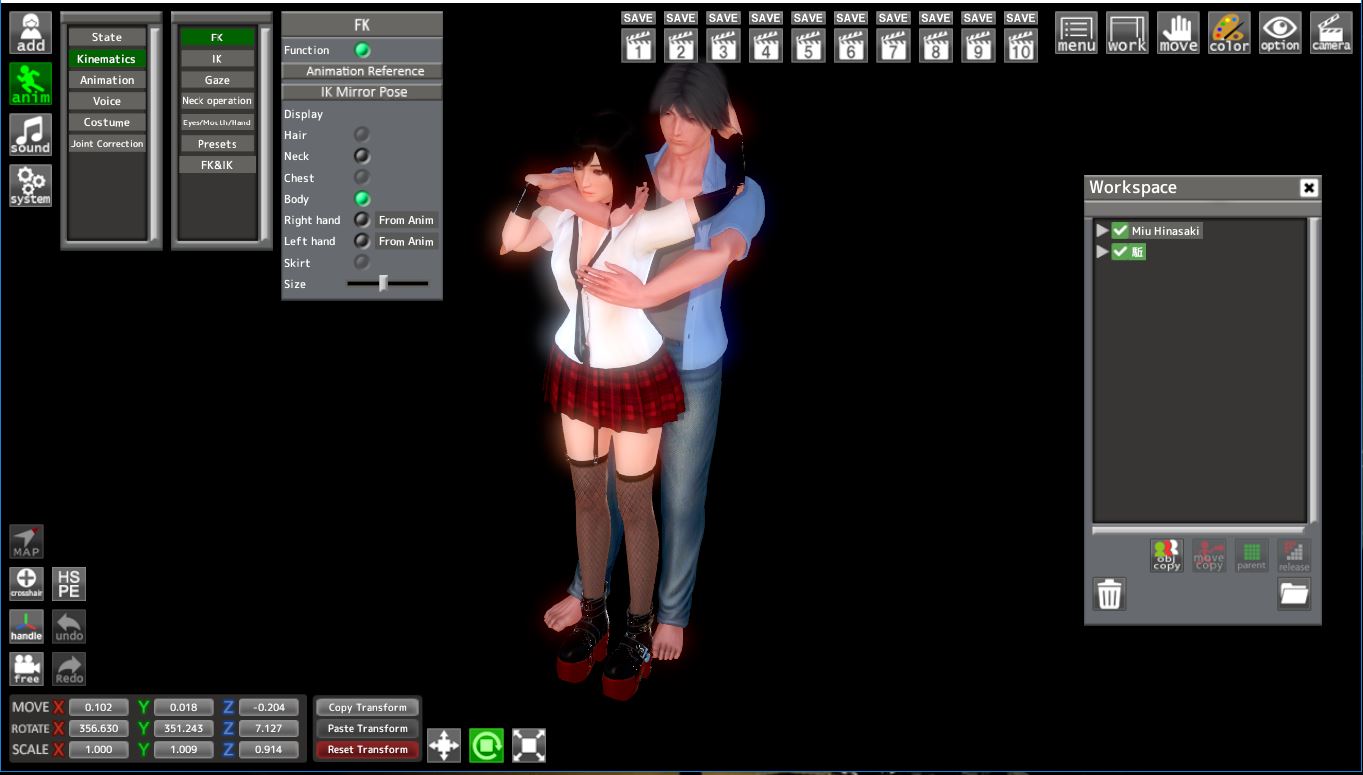
Task: Select the IK kinematics tab
Action: click(217, 59)
